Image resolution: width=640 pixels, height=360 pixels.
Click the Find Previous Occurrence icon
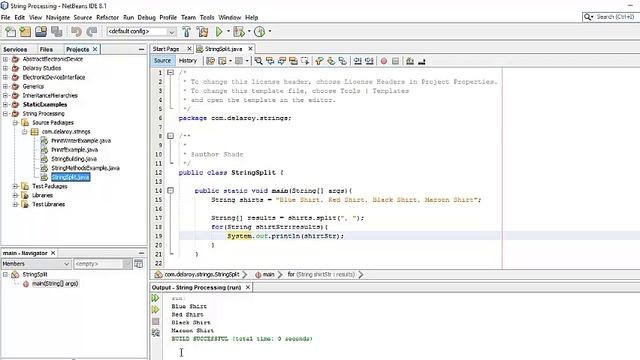click(x=270, y=61)
